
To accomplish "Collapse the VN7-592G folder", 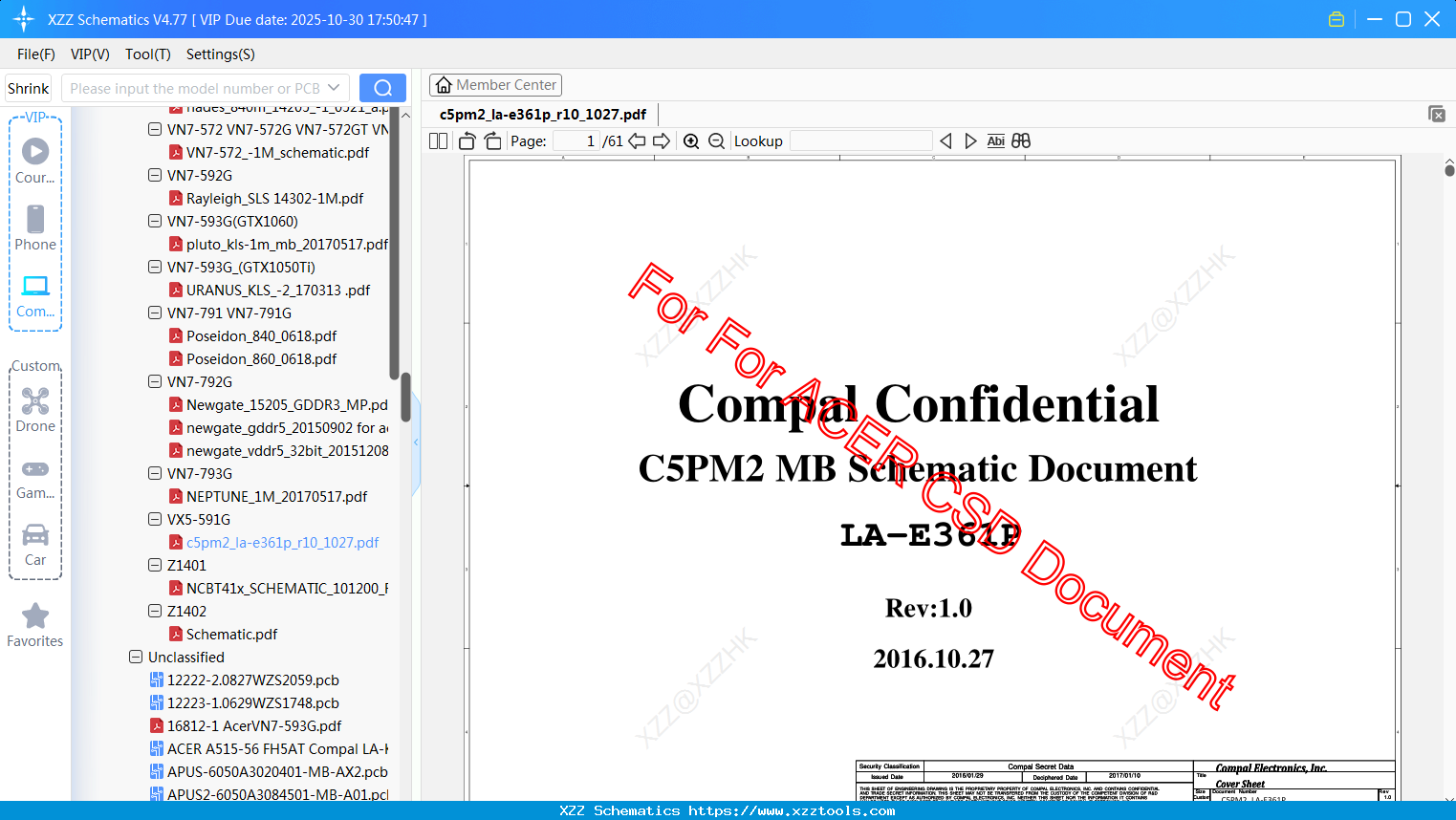I will 155,175.
